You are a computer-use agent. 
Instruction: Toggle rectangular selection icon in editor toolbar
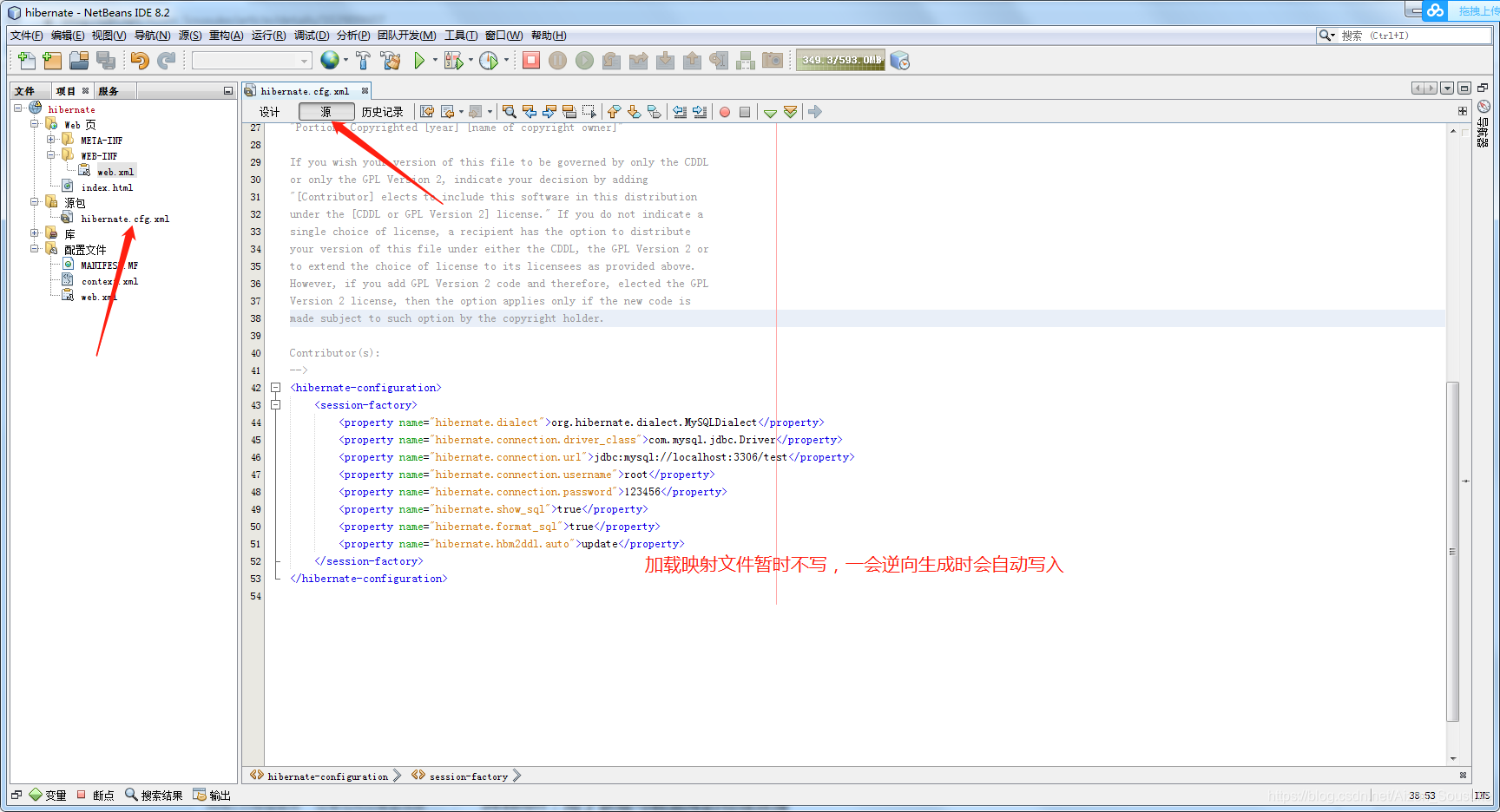point(589,112)
